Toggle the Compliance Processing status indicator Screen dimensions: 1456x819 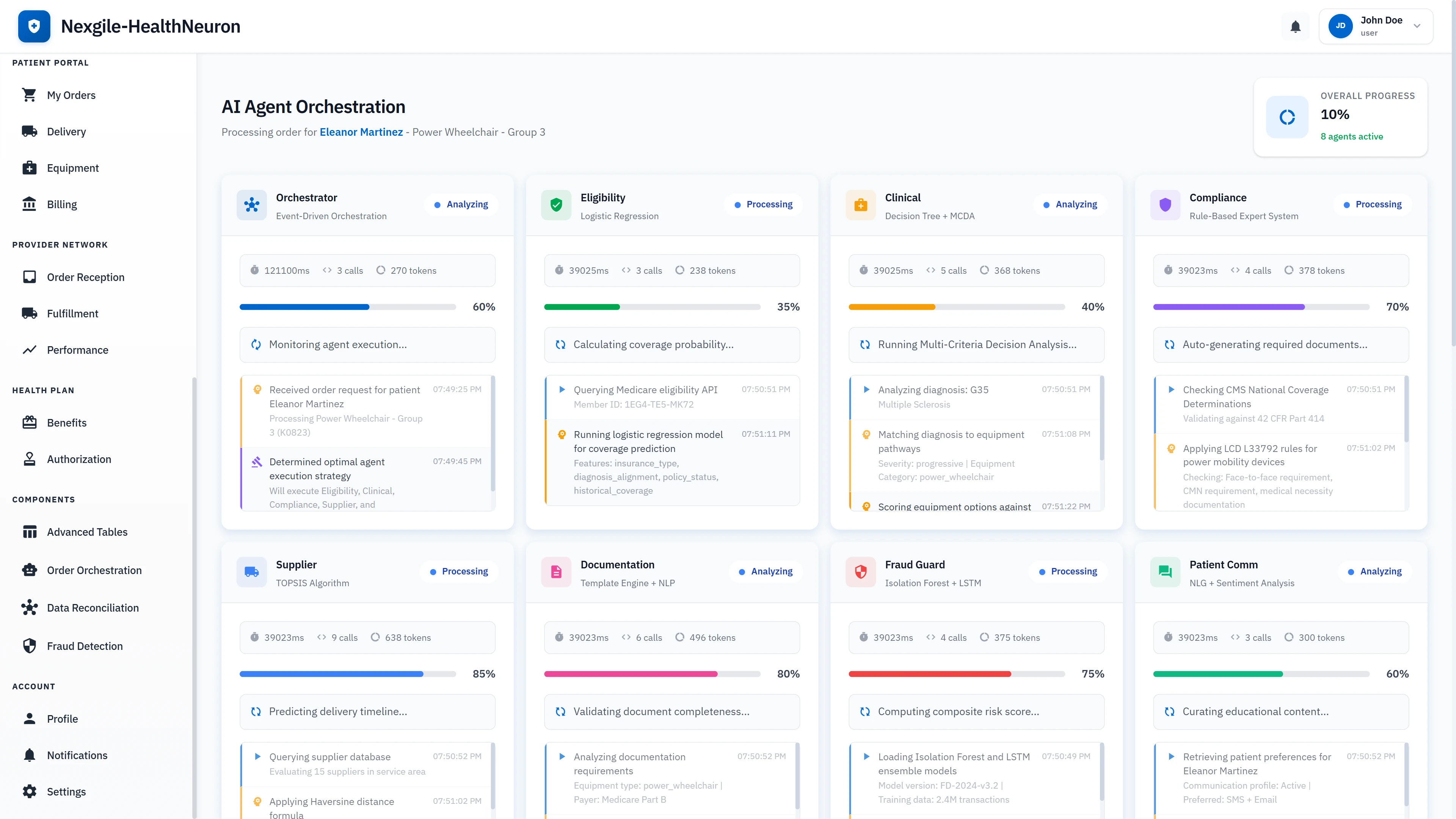[x=1373, y=204]
